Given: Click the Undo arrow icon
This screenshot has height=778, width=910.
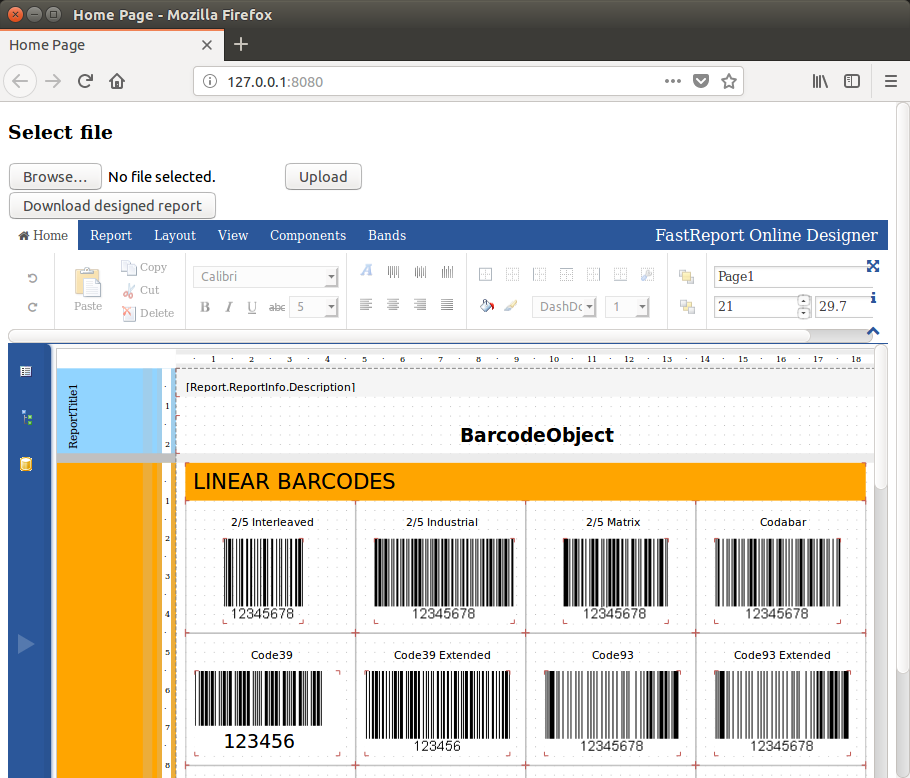Looking at the screenshot, I should pyautogui.click(x=32, y=278).
